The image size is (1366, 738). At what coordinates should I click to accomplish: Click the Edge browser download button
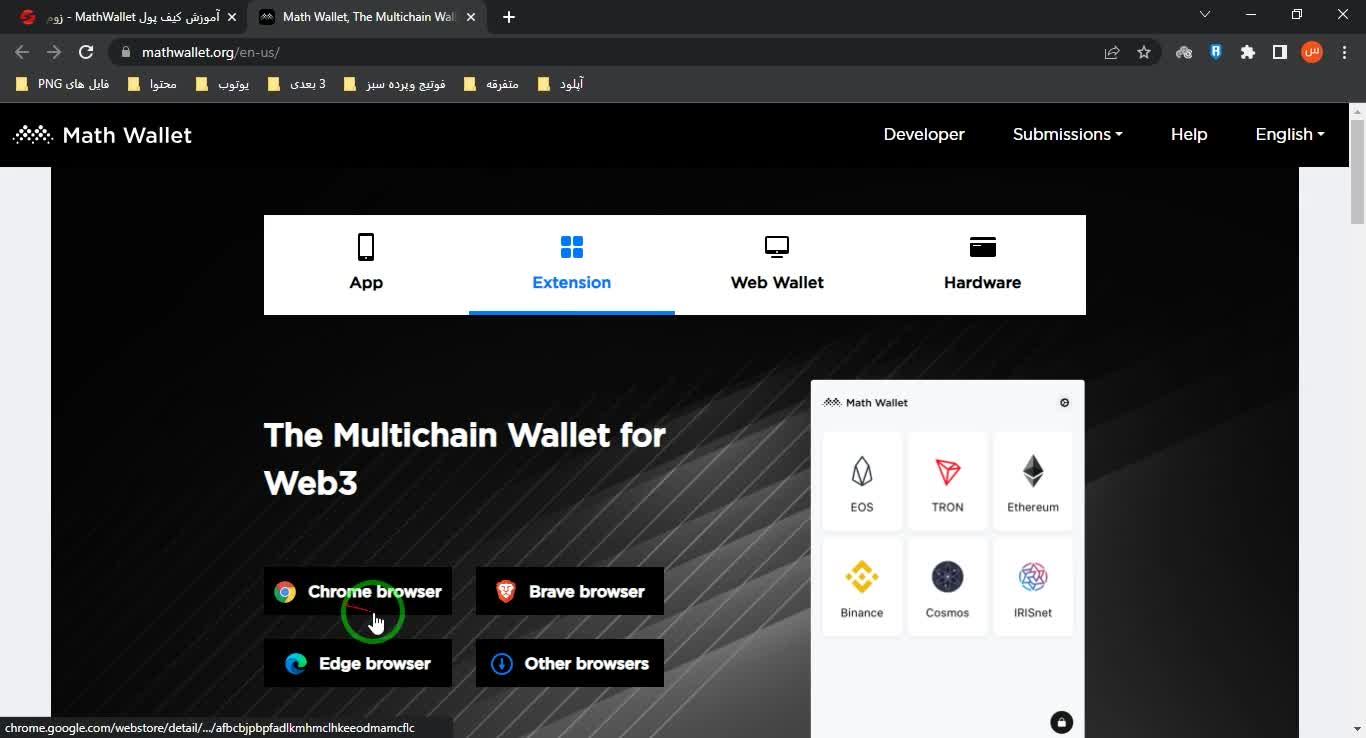point(358,663)
